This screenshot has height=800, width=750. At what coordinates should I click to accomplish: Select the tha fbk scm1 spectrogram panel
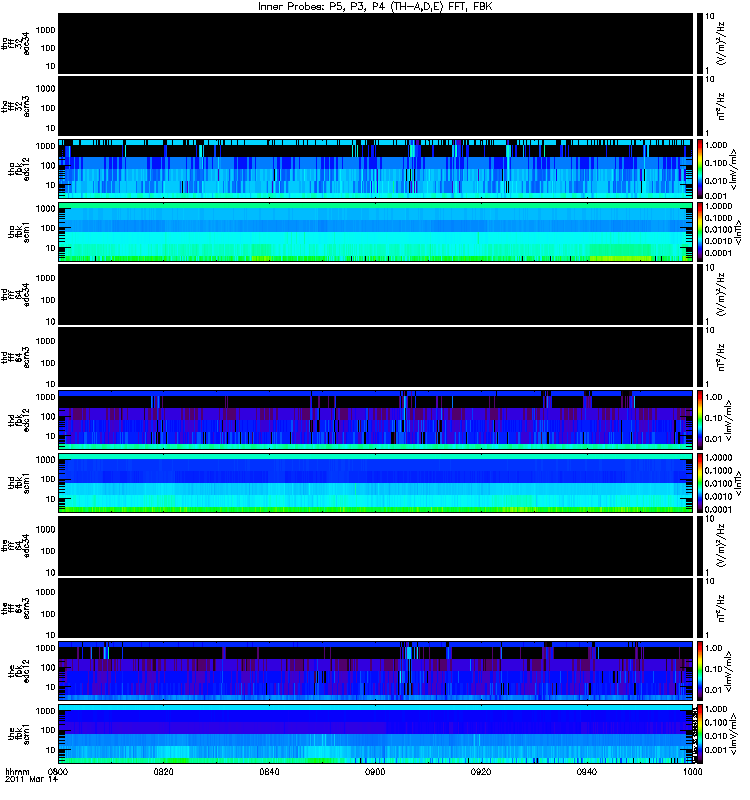(x=375, y=232)
